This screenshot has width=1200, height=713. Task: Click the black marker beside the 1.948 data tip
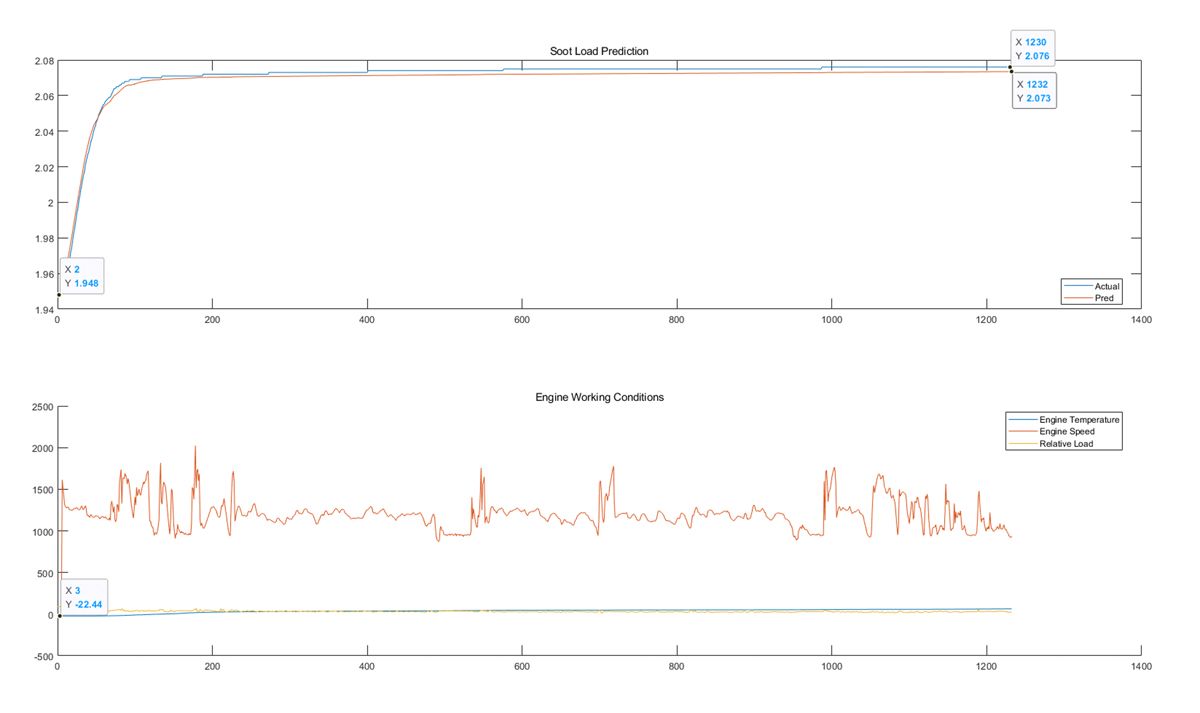pos(59,295)
